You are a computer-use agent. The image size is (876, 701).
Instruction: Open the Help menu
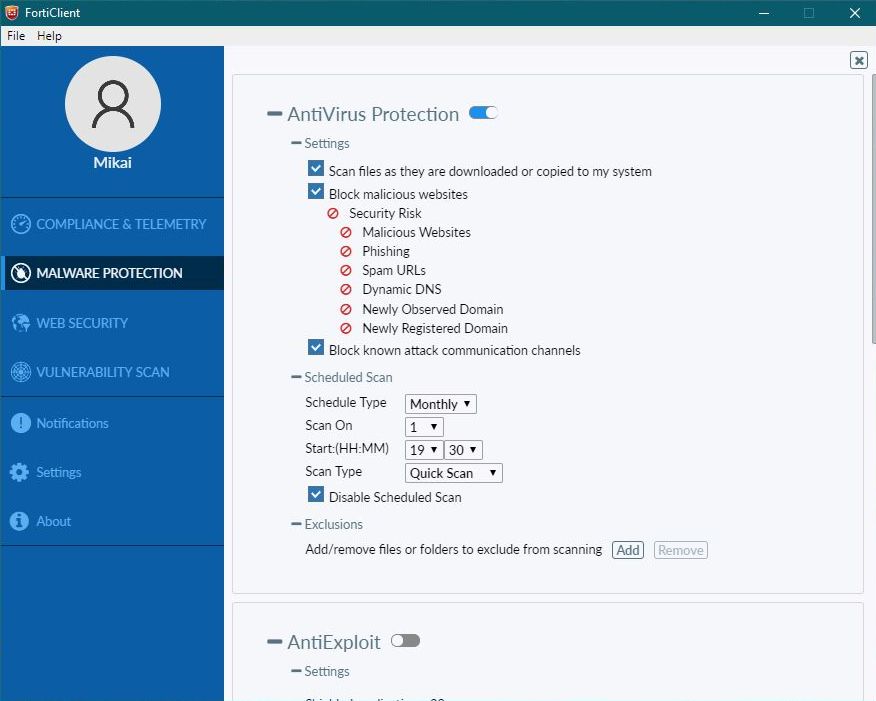[x=49, y=36]
